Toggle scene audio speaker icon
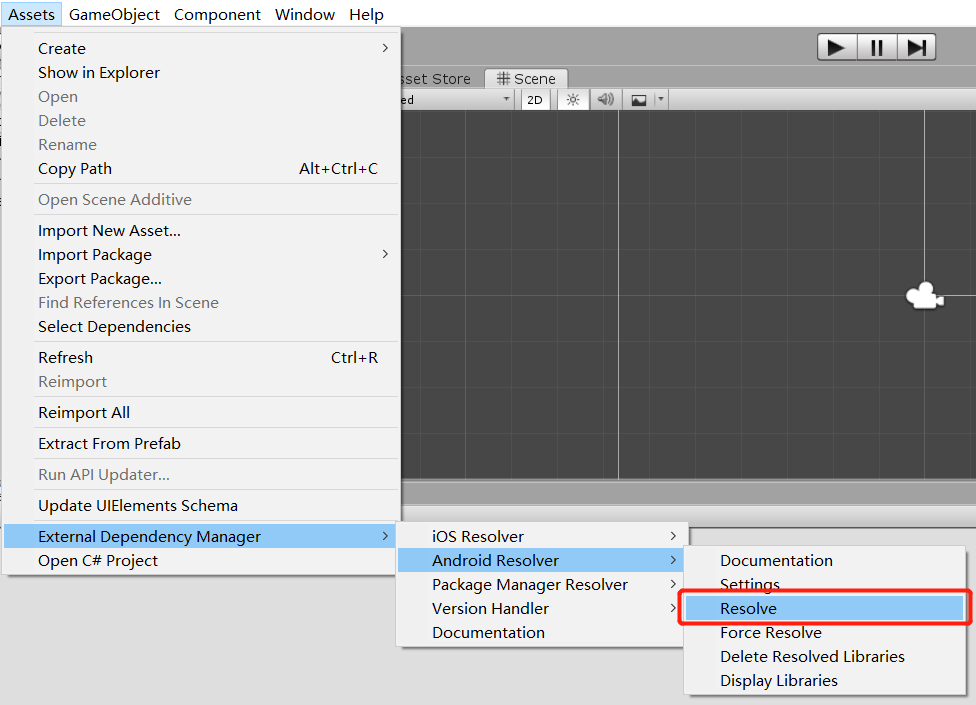 tap(604, 100)
